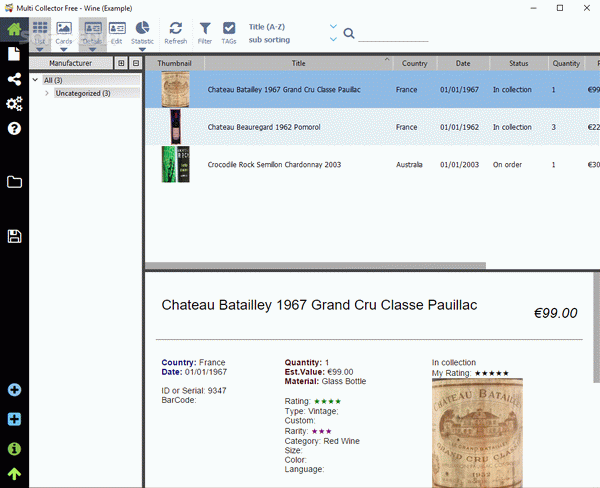Select the Uncategorized (3) category
The height and width of the screenshot is (488, 600).
coord(83,93)
